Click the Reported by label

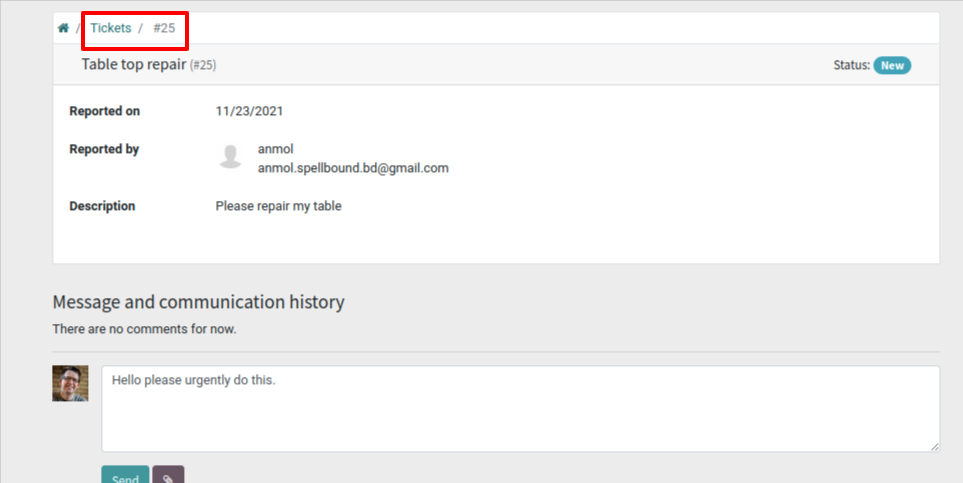[x=104, y=149]
